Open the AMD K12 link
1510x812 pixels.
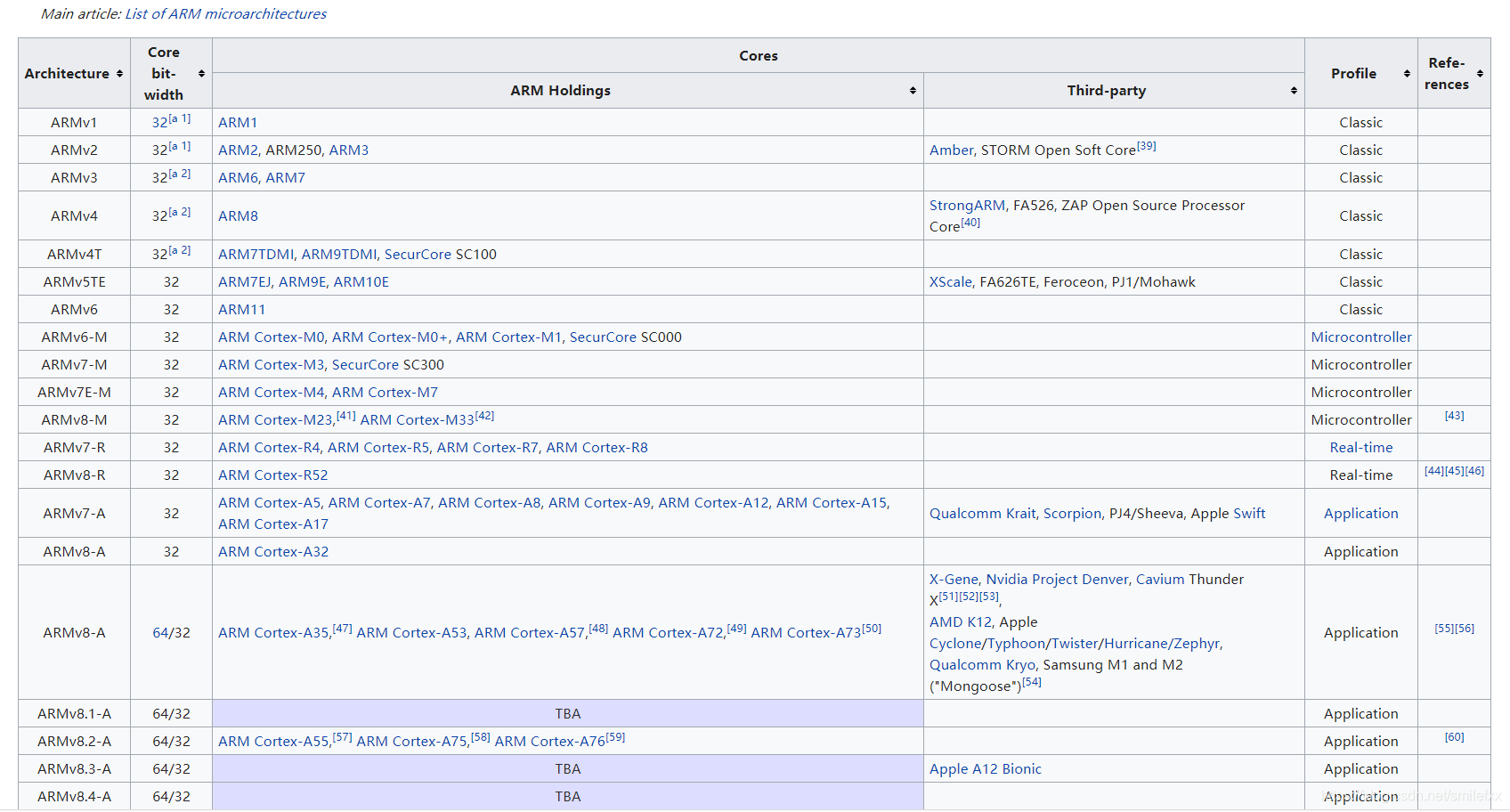pos(960,622)
